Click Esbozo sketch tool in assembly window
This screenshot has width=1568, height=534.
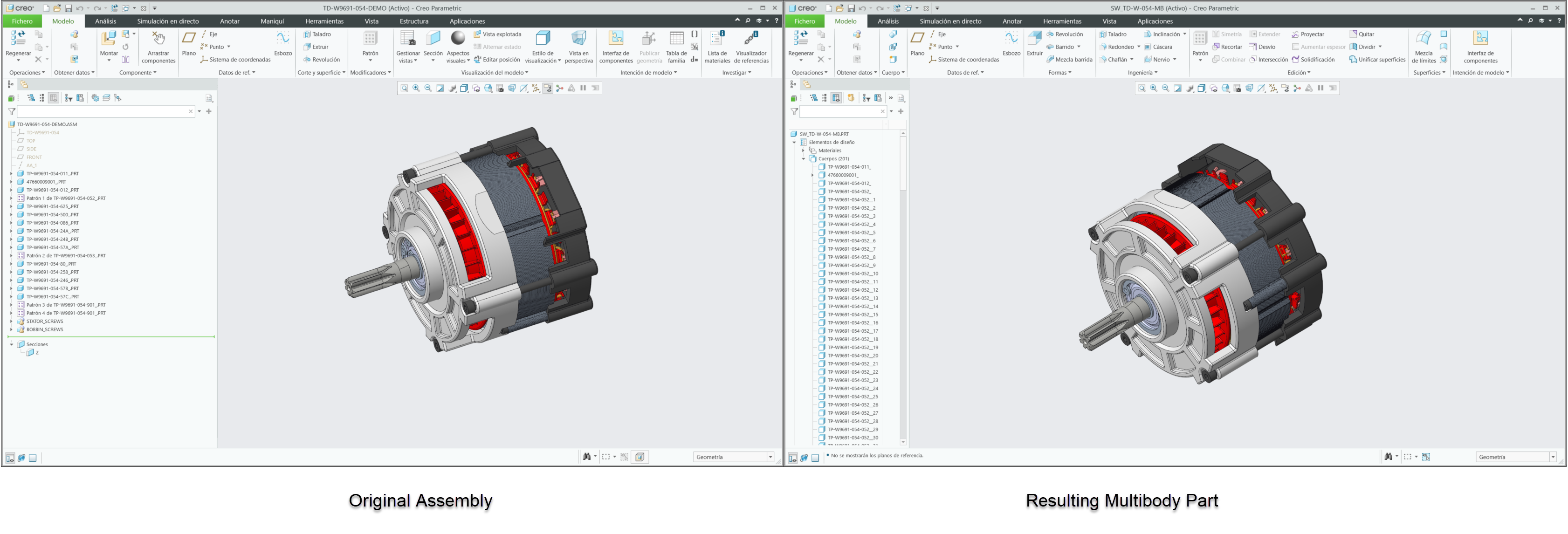(x=283, y=42)
